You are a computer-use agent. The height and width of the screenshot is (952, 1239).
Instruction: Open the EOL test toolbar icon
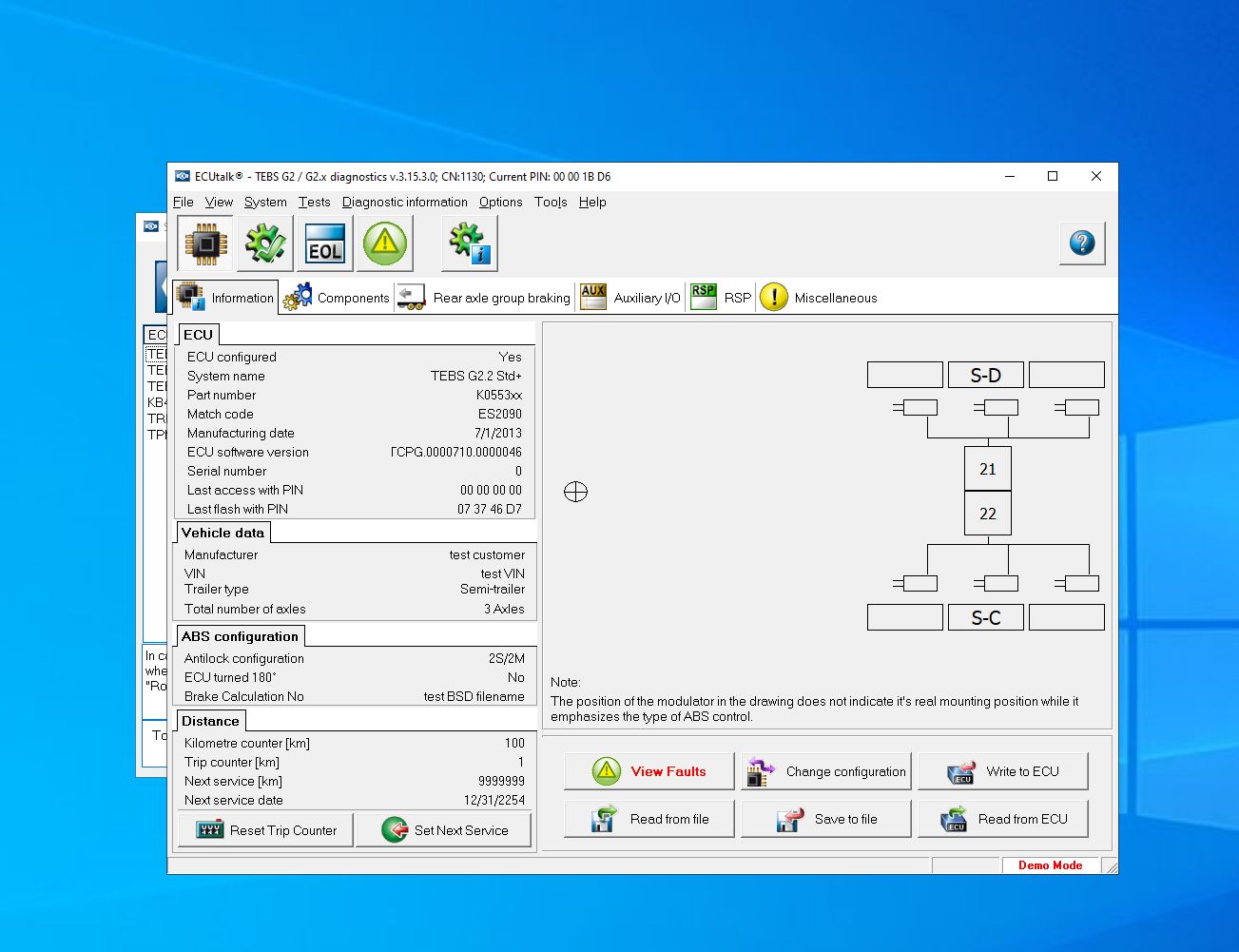(x=324, y=243)
